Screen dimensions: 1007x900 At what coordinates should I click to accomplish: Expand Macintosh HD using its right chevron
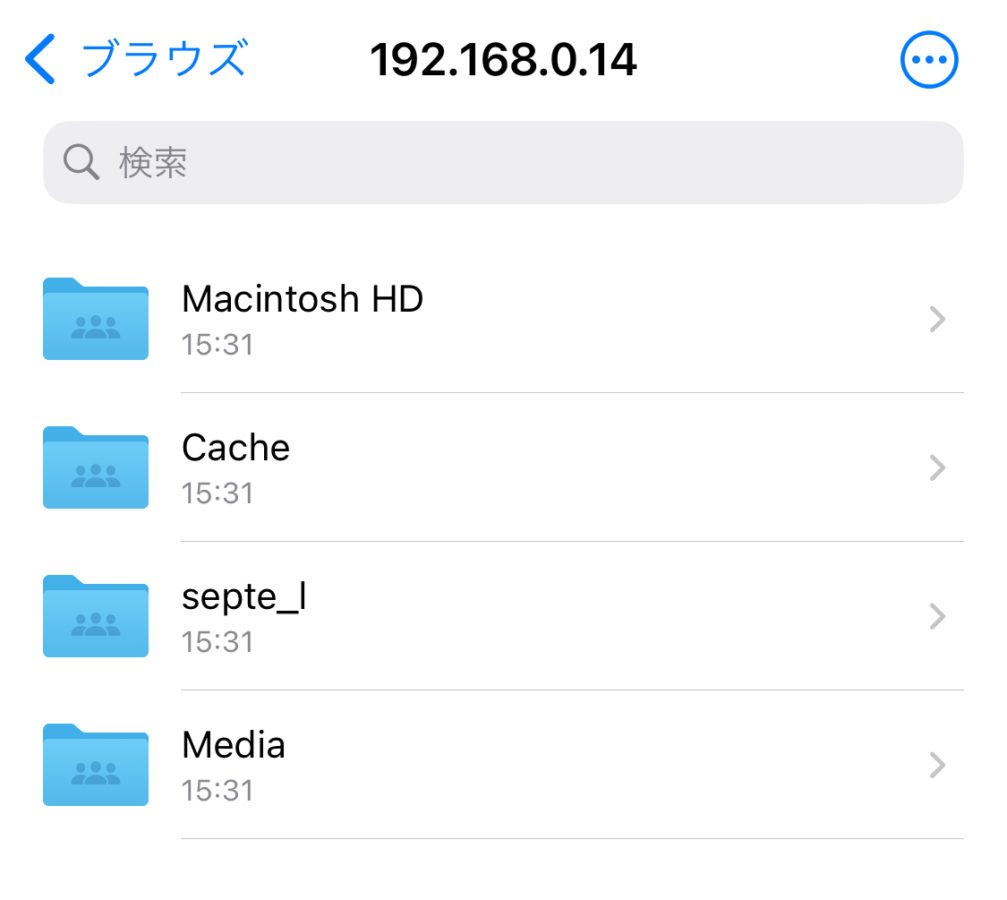coord(937,319)
